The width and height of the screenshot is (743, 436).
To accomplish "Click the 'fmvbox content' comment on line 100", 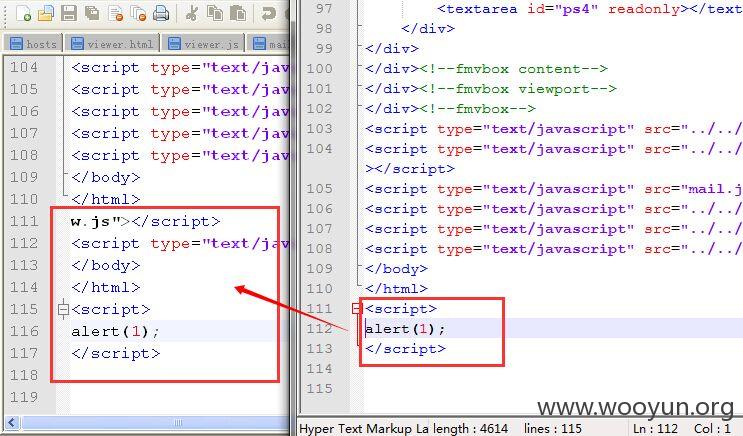I will click(513, 69).
